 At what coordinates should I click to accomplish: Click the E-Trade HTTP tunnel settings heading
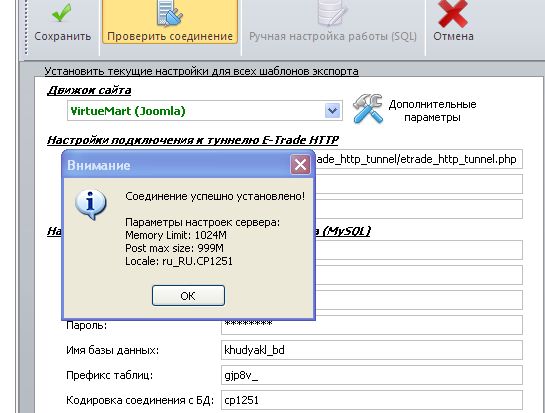pyautogui.click(x=193, y=140)
